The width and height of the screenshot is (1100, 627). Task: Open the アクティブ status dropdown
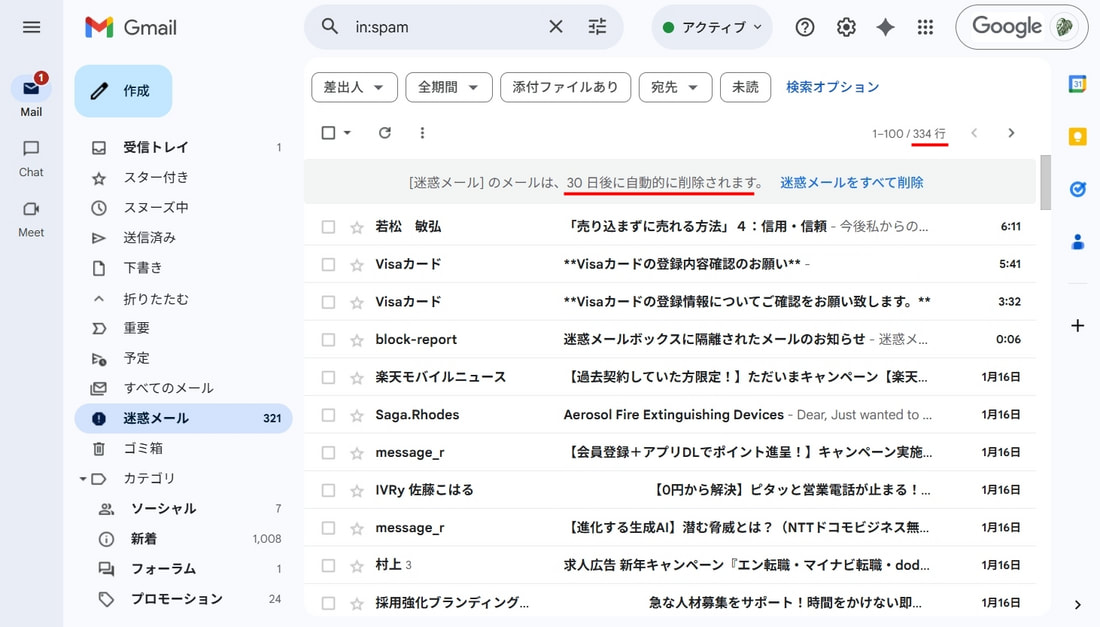click(x=712, y=27)
